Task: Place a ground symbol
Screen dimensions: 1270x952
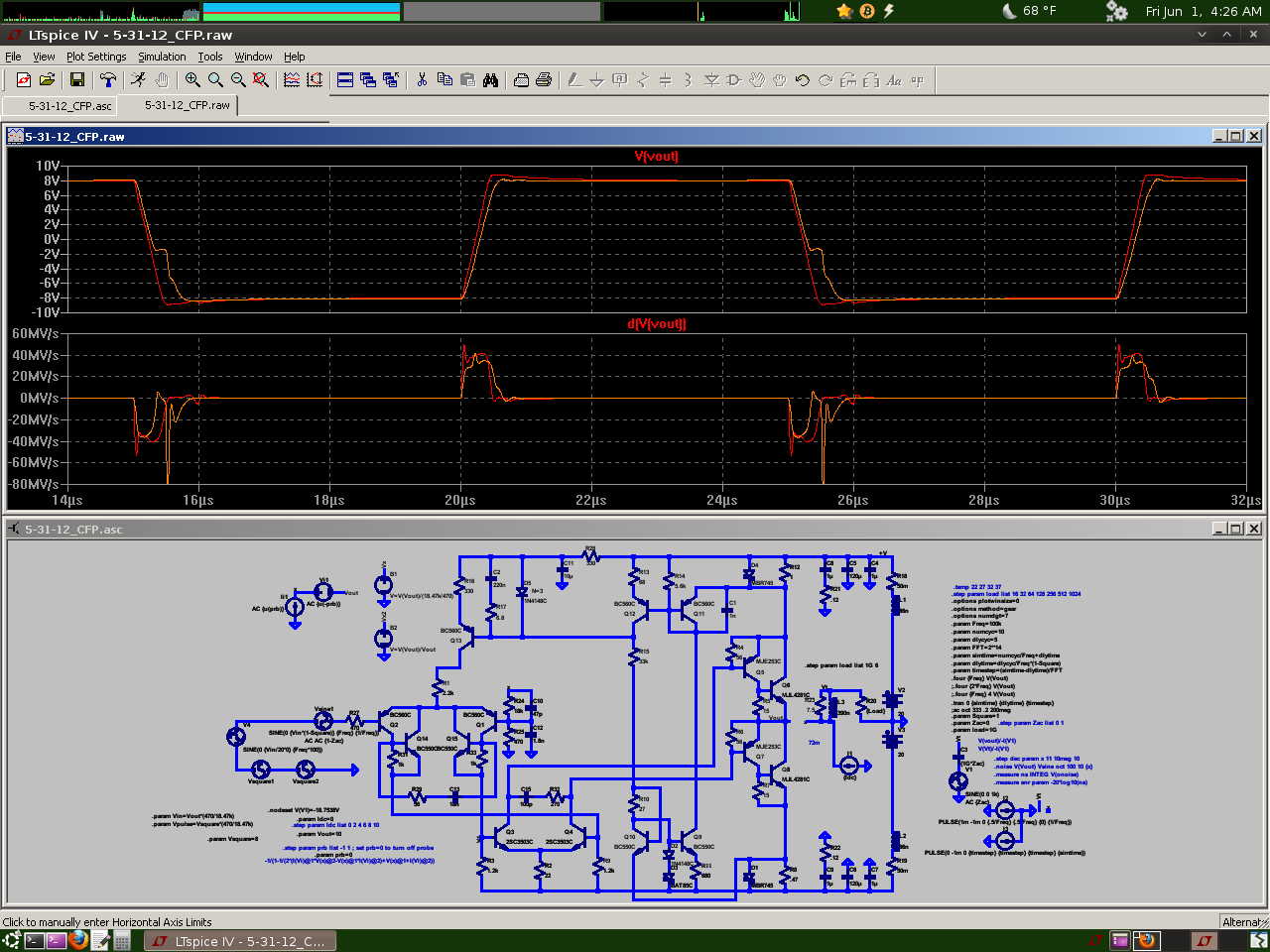Action: tap(597, 80)
